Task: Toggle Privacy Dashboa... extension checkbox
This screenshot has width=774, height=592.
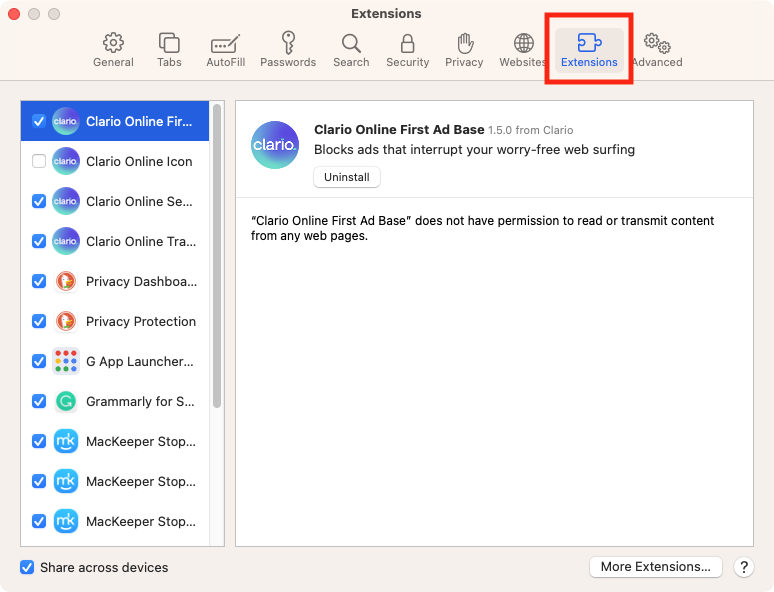Action: tap(39, 281)
